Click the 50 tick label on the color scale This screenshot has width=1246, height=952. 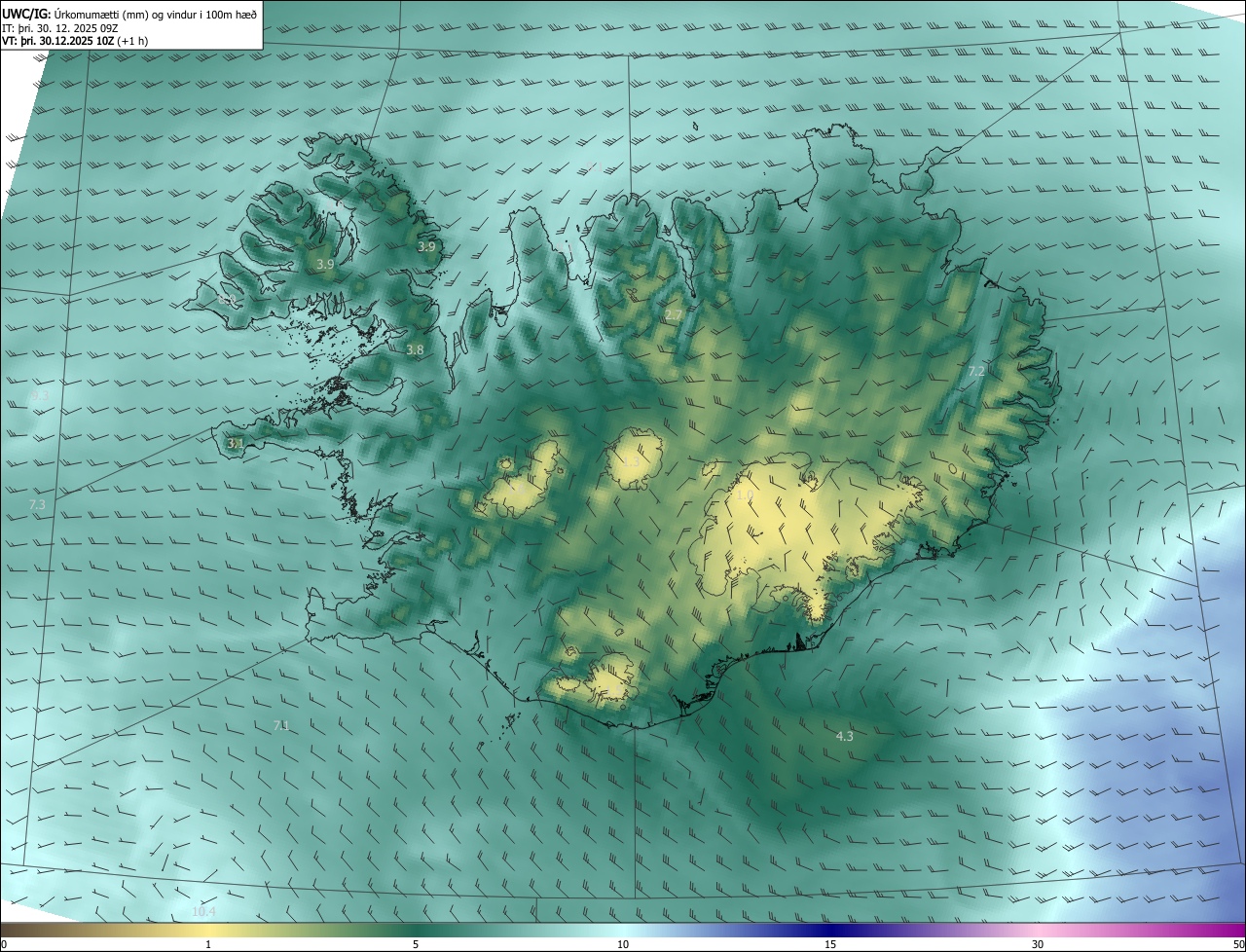click(x=1237, y=944)
